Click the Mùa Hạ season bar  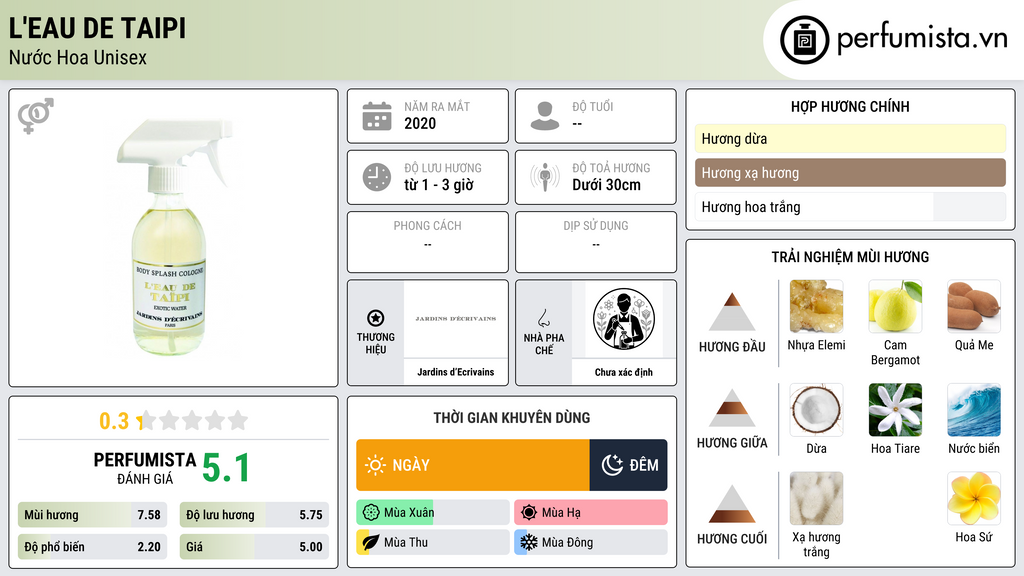click(x=591, y=513)
